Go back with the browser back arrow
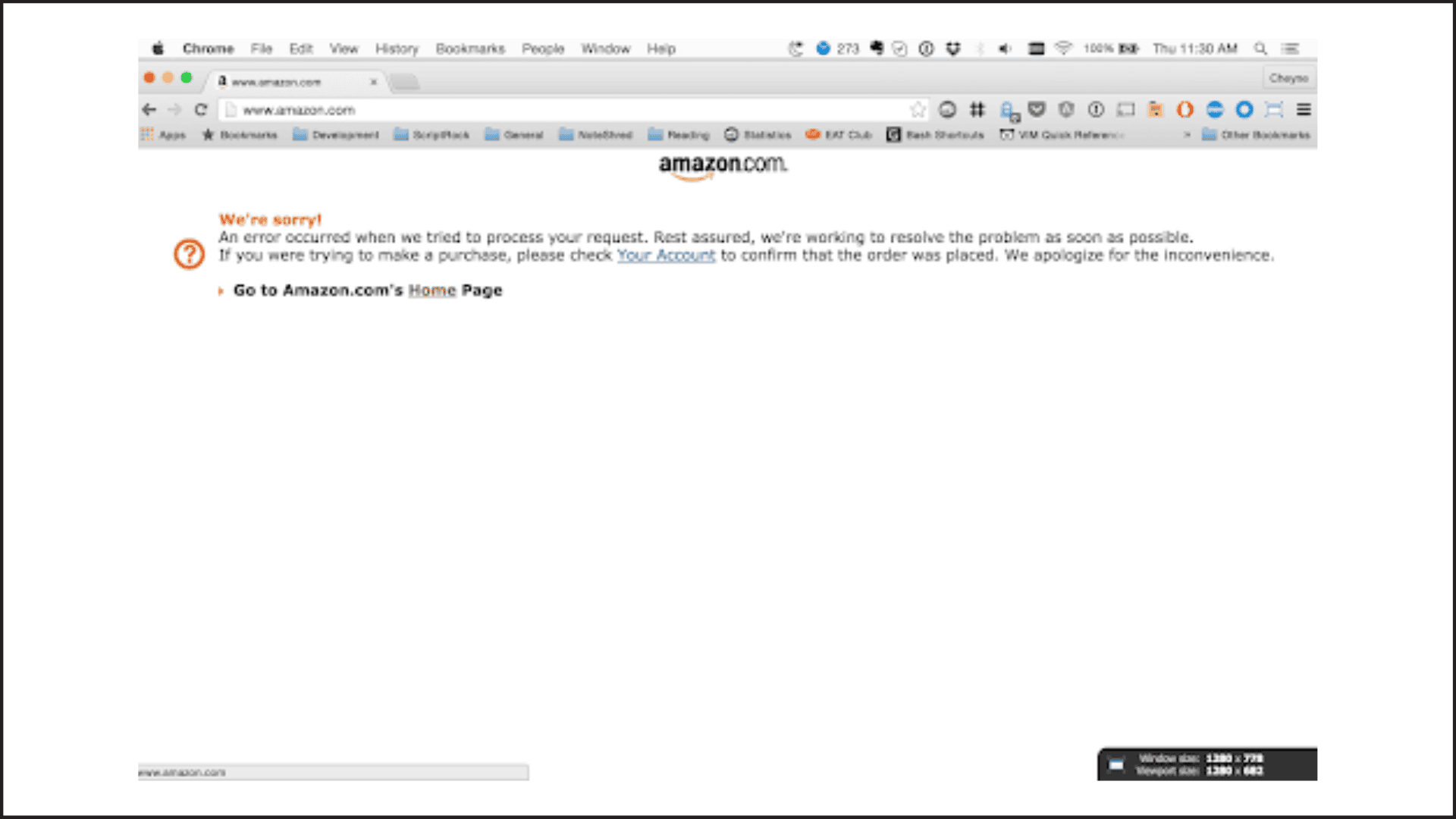 pyautogui.click(x=149, y=110)
